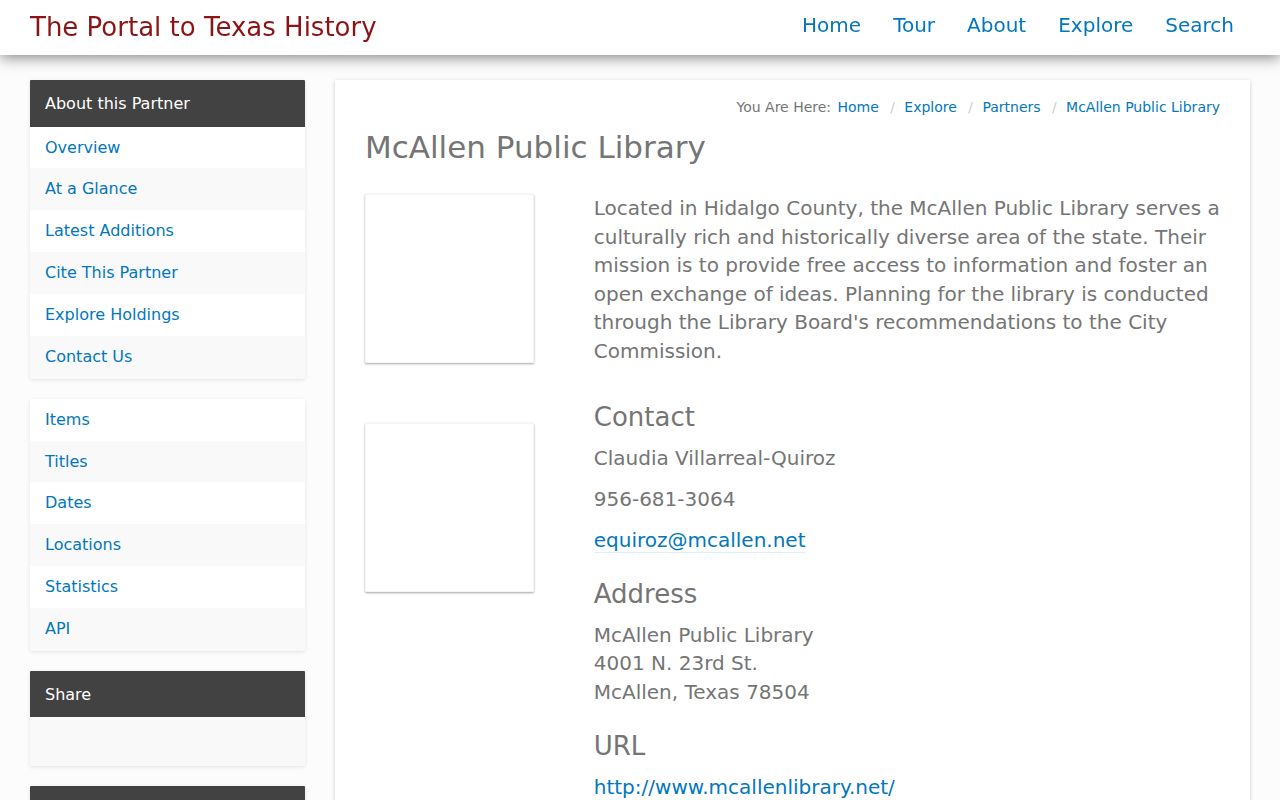Go to Partners in the breadcrumb
The height and width of the screenshot is (800, 1280).
tap(1011, 107)
